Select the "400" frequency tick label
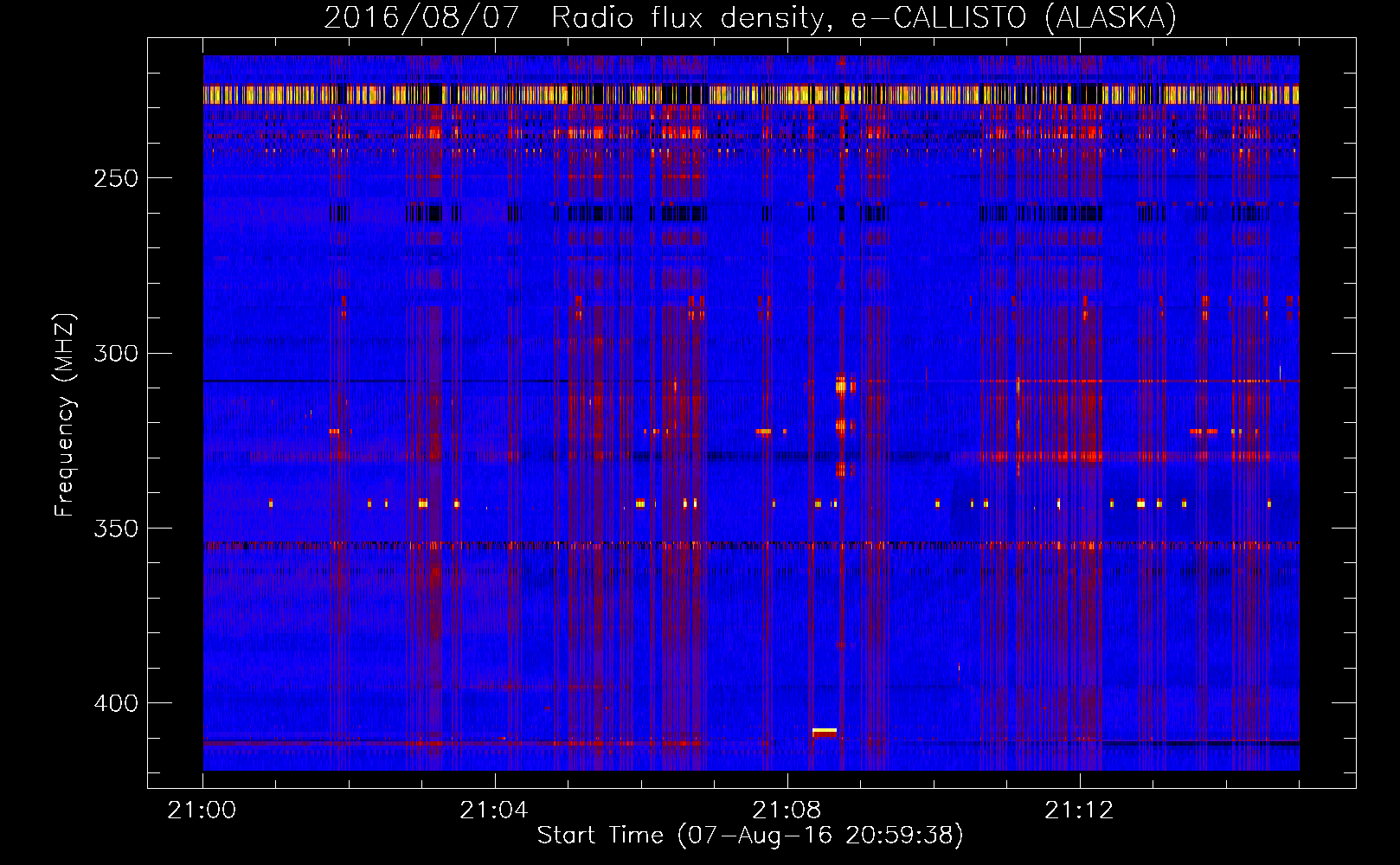 point(116,703)
